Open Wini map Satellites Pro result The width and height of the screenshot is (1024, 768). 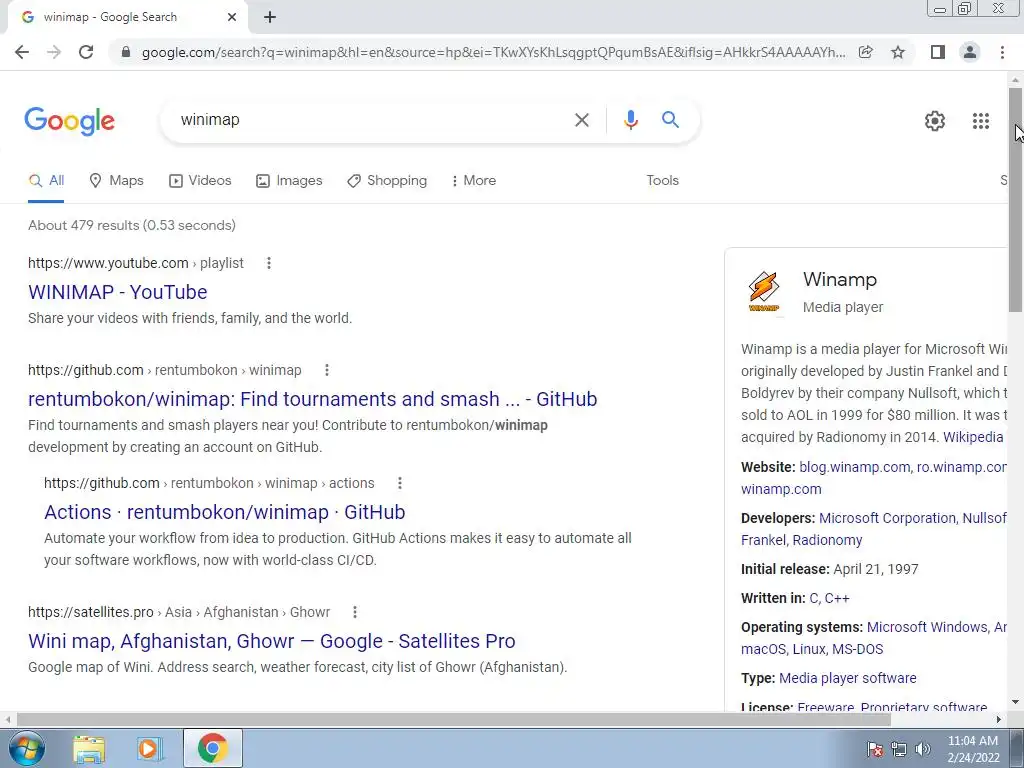pyautogui.click(x=272, y=641)
